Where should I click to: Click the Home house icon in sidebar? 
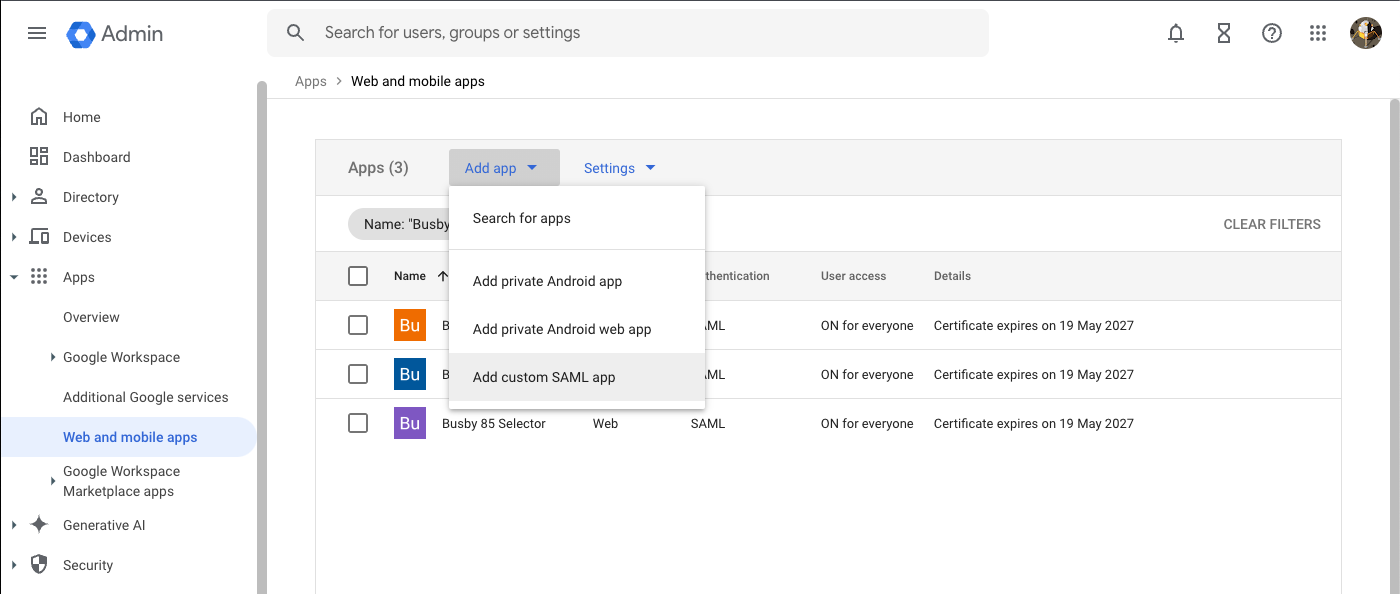tap(39, 117)
